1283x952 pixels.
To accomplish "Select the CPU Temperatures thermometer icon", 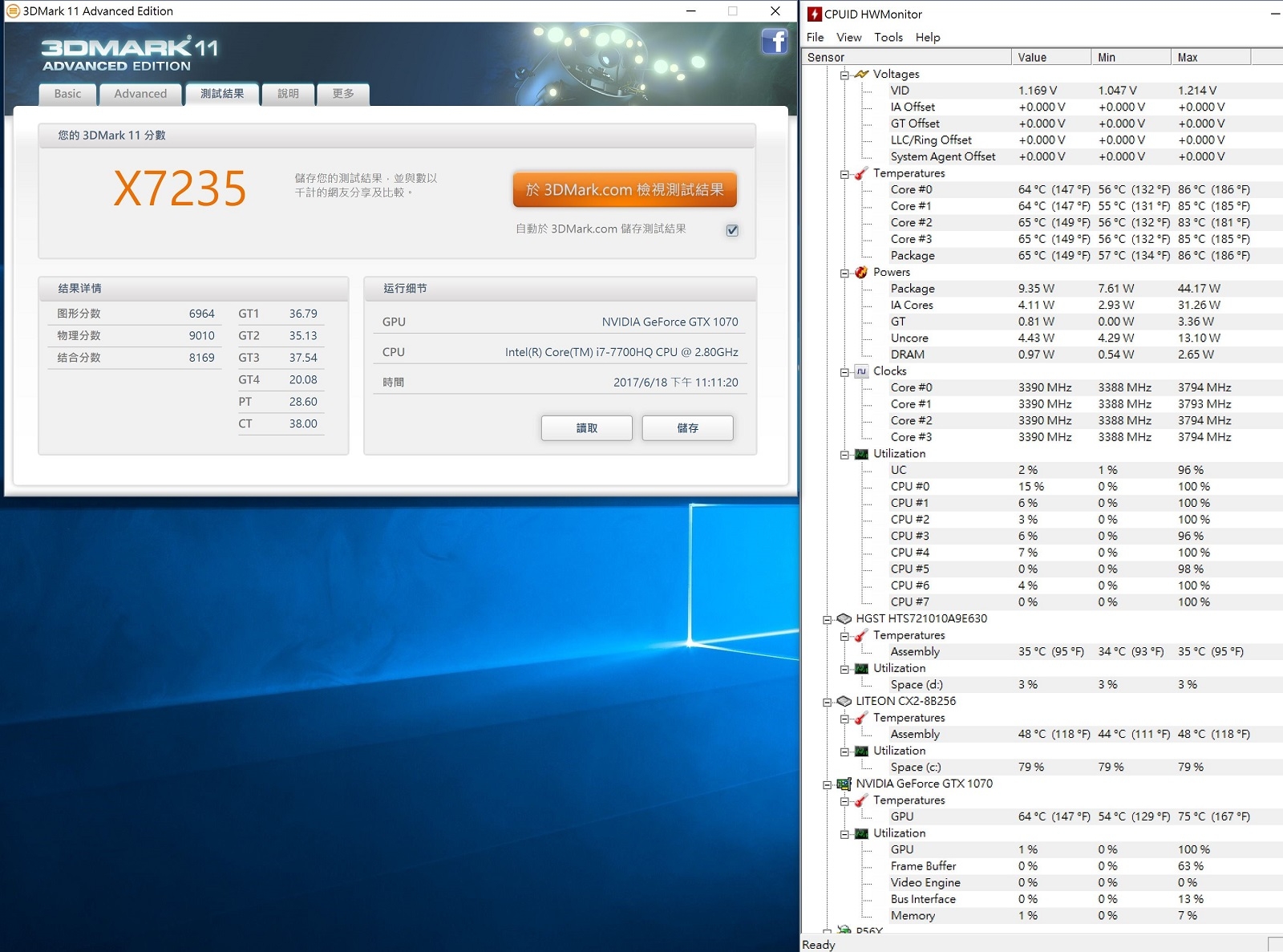I will (862, 173).
